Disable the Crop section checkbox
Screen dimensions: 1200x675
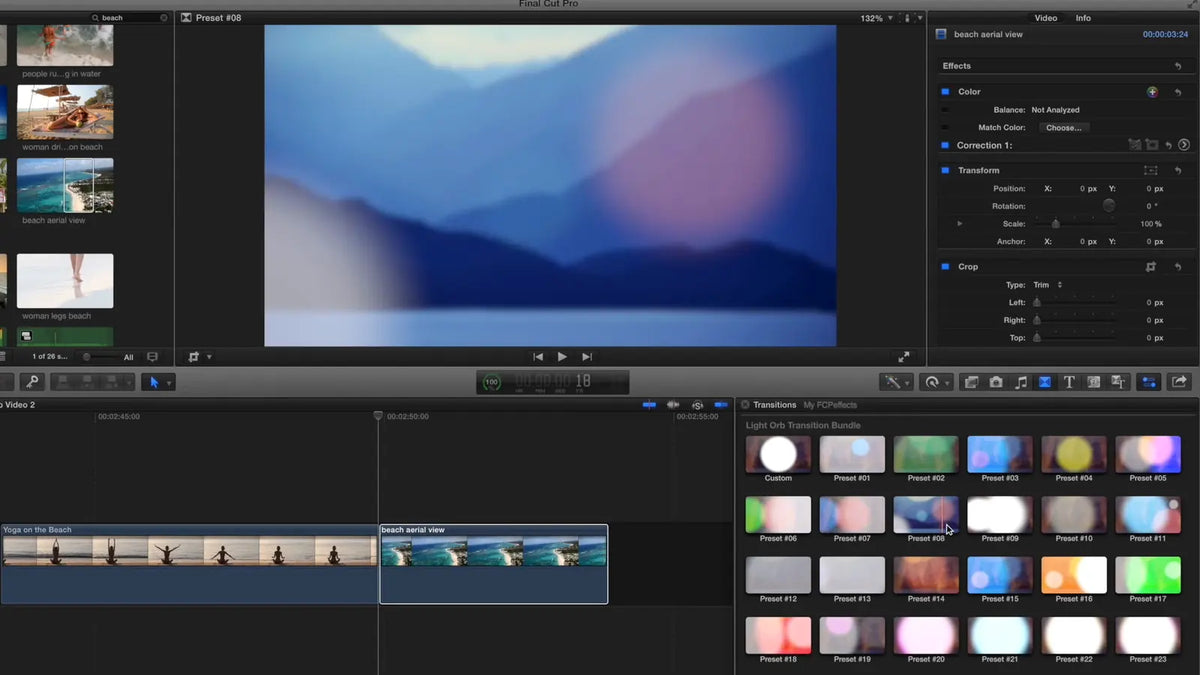point(945,267)
